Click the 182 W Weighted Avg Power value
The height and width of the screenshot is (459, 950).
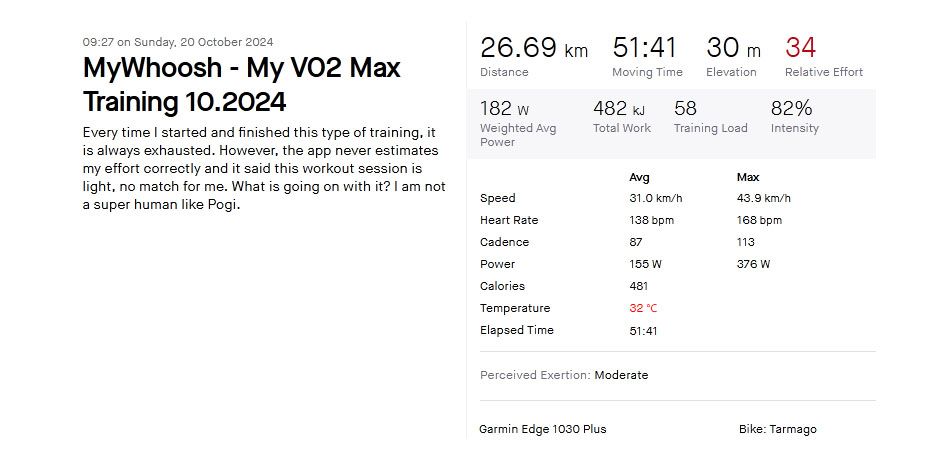pos(504,108)
